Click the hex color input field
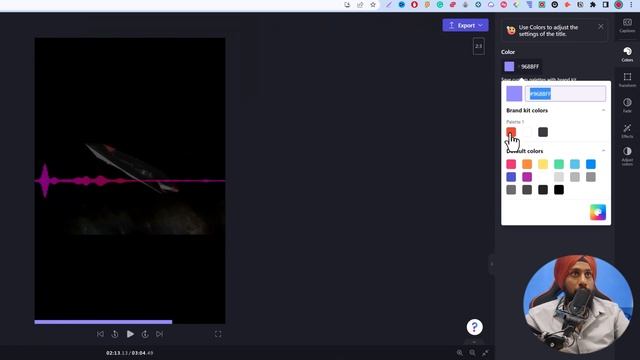The width and height of the screenshot is (640, 360). click(566, 94)
